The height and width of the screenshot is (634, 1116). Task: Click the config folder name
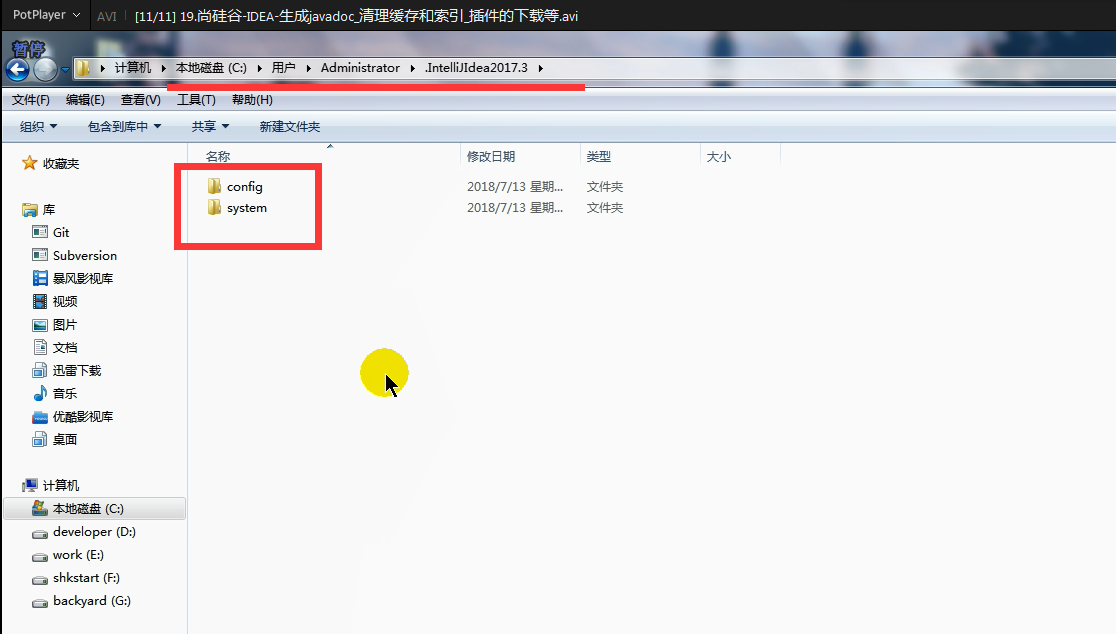[x=245, y=186]
